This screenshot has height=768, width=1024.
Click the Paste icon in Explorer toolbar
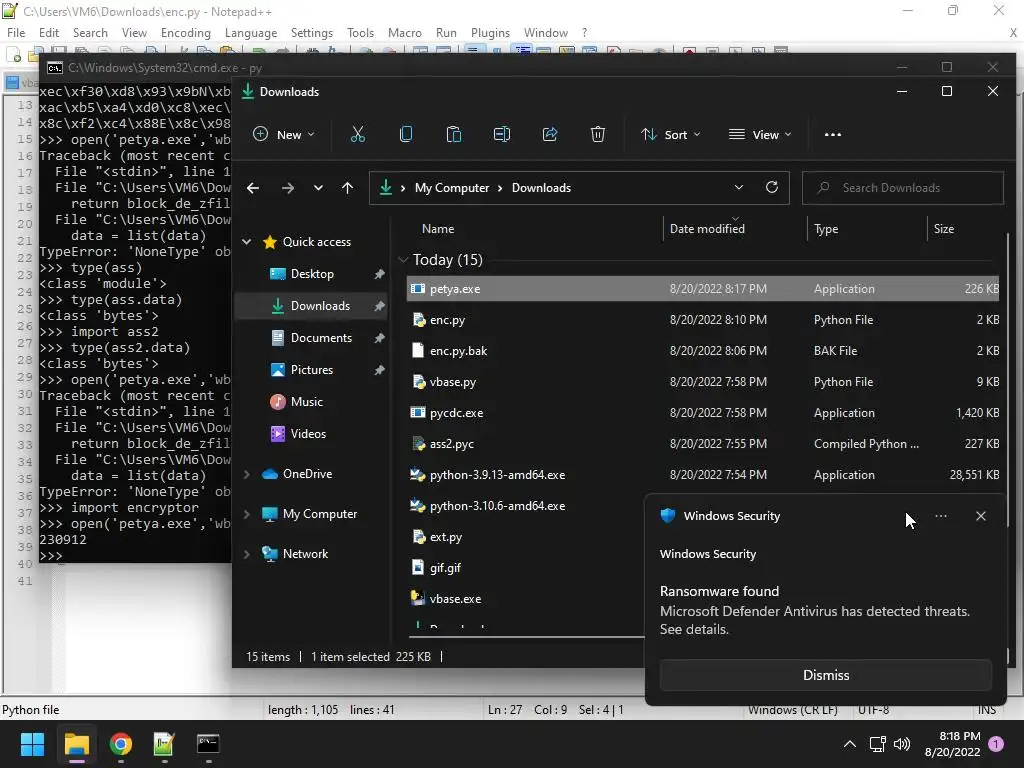(454, 135)
